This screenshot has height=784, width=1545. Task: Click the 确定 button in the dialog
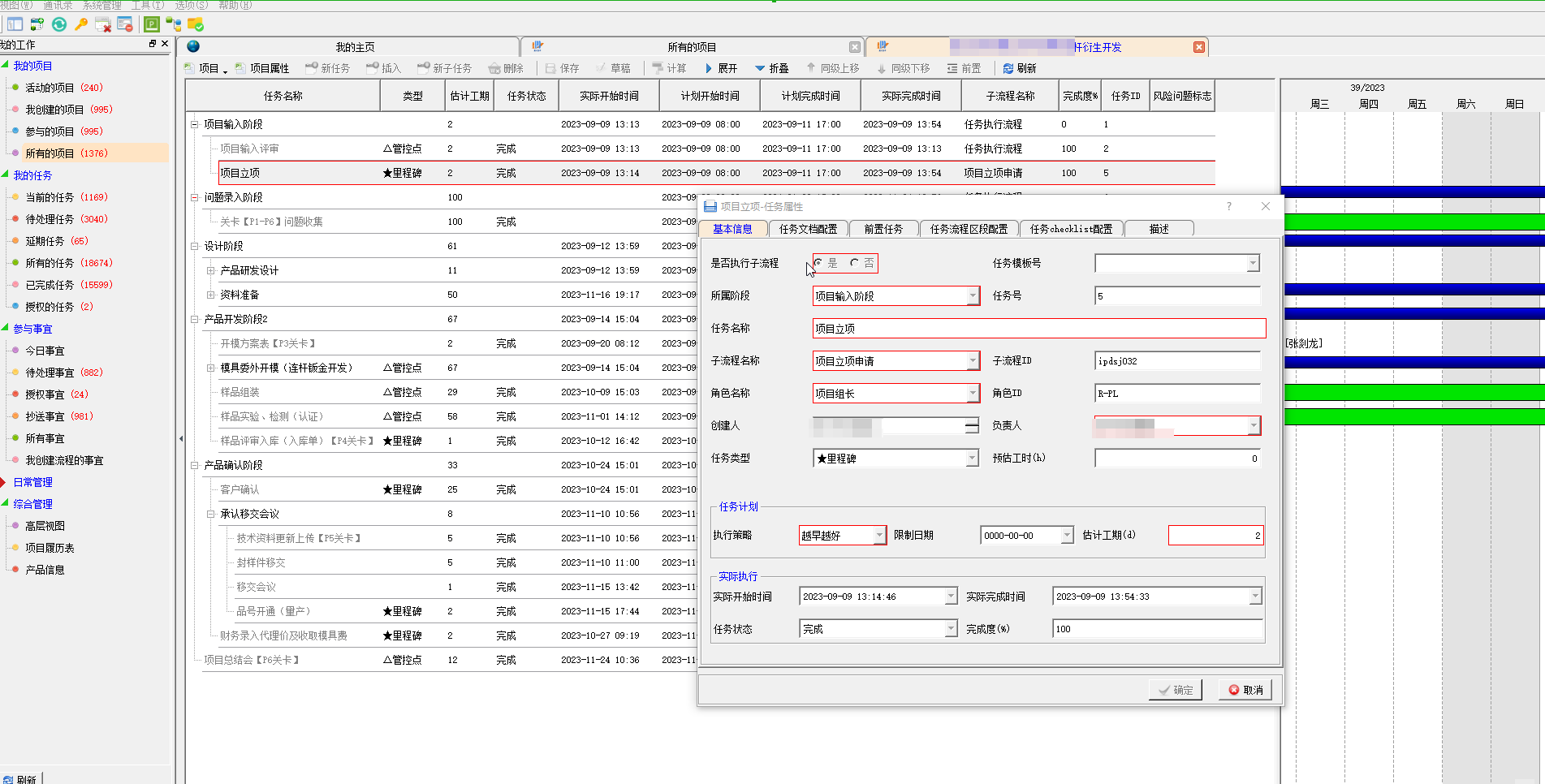click(x=1175, y=690)
